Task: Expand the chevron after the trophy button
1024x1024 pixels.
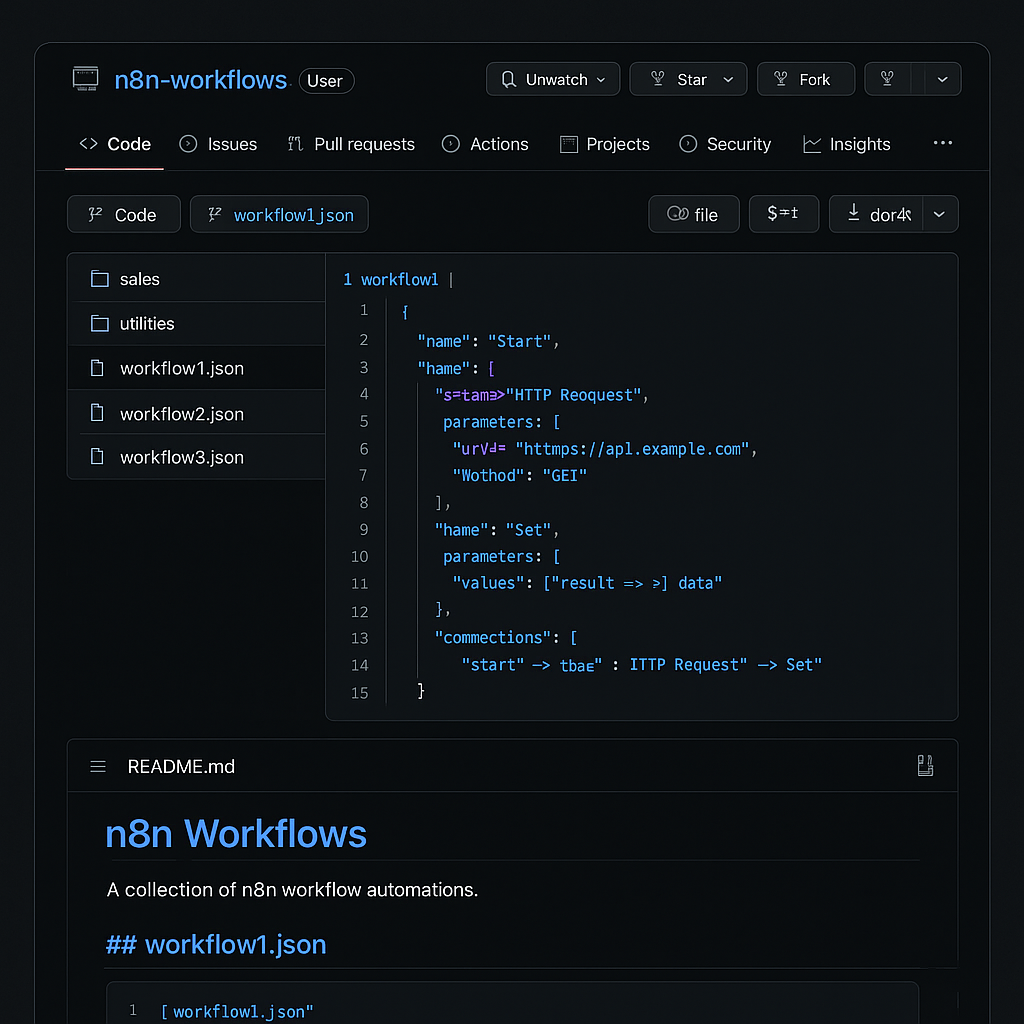Action: 942,79
